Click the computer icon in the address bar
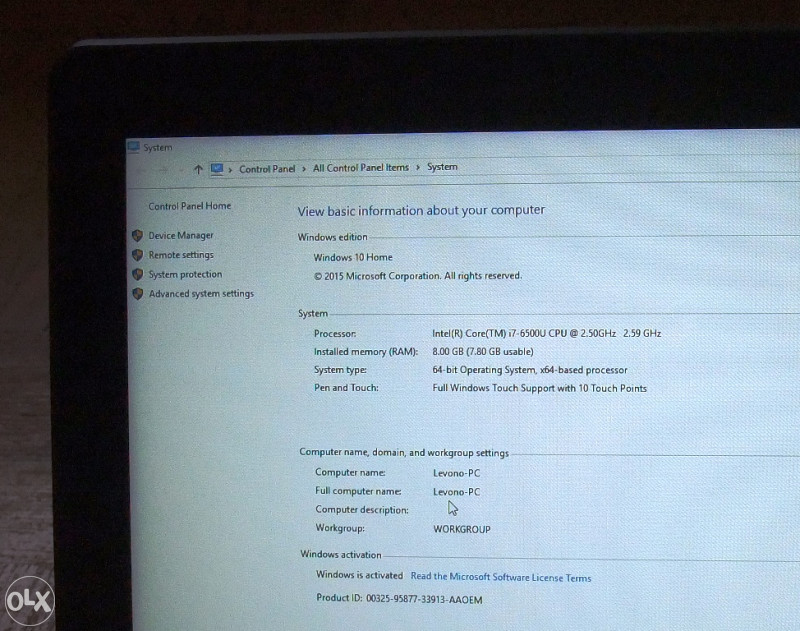This screenshot has height=631, width=800. coord(217,169)
